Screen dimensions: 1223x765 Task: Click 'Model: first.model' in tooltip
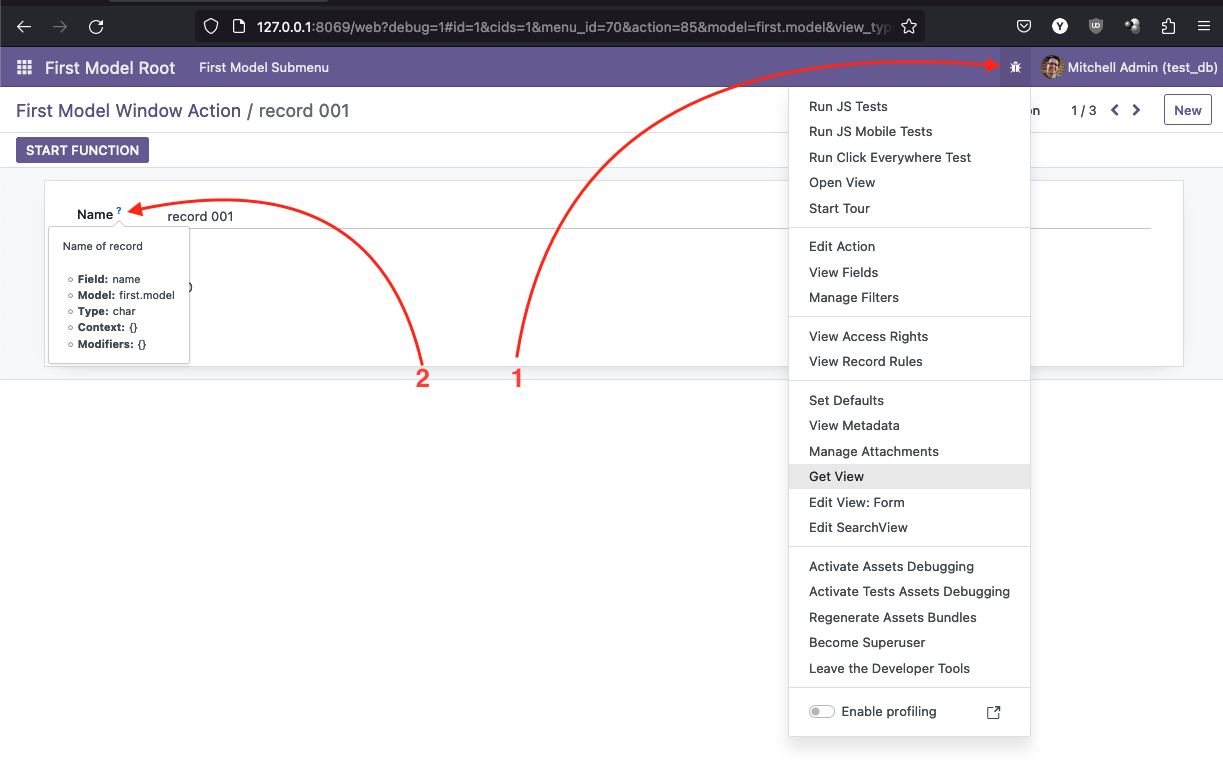126,295
